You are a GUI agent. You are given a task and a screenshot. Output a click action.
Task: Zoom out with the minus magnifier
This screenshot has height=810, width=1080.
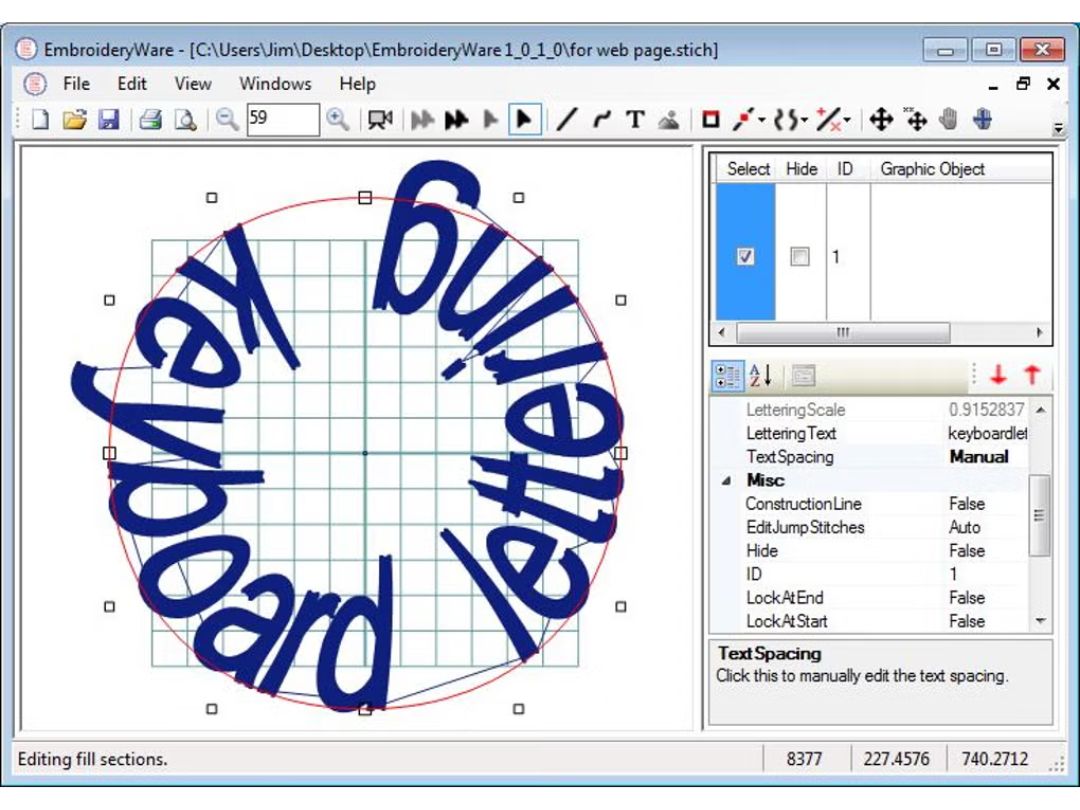[227, 120]
